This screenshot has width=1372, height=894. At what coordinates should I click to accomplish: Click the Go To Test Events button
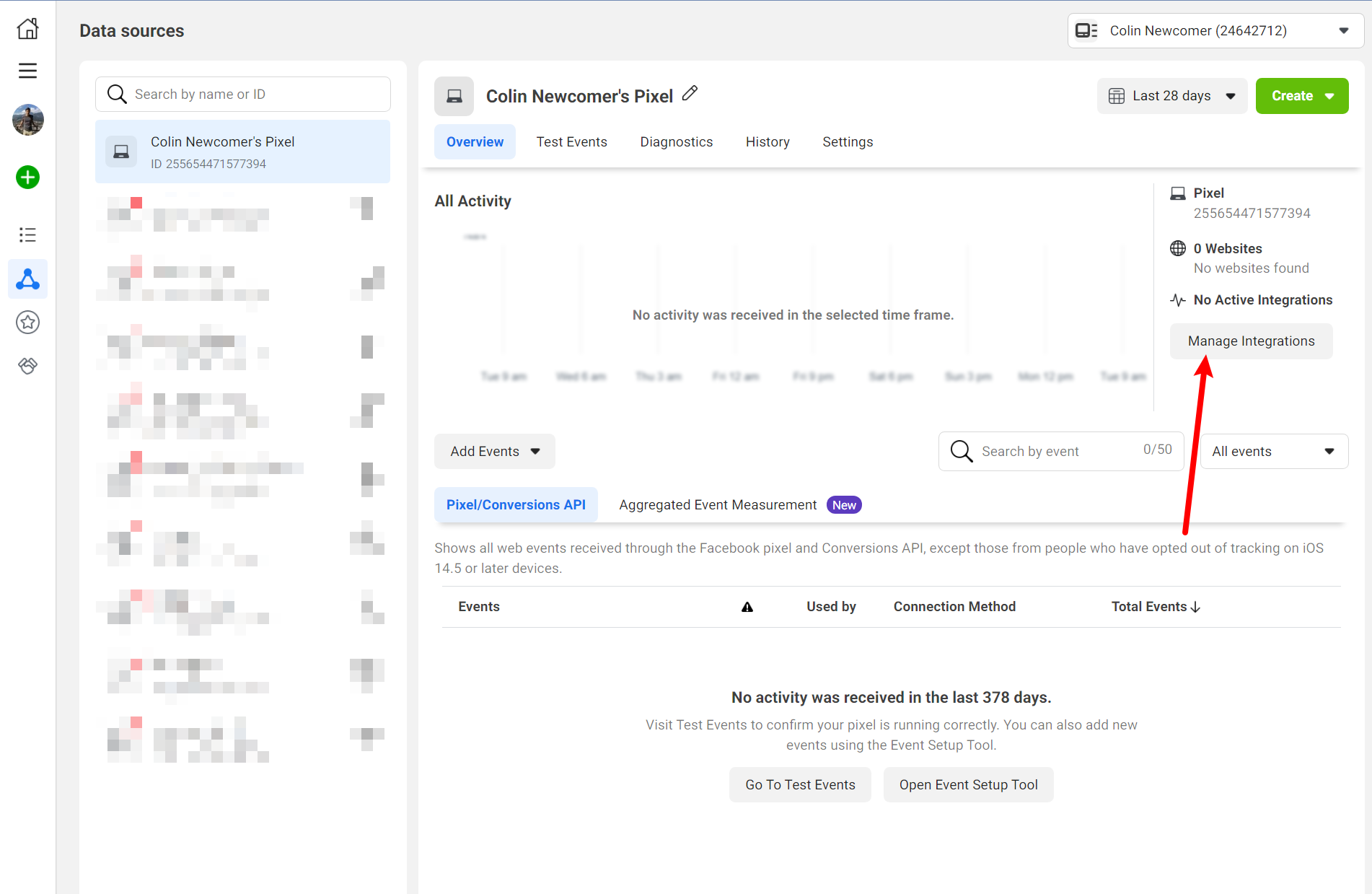pyautogui.click(x=800, y=785)
